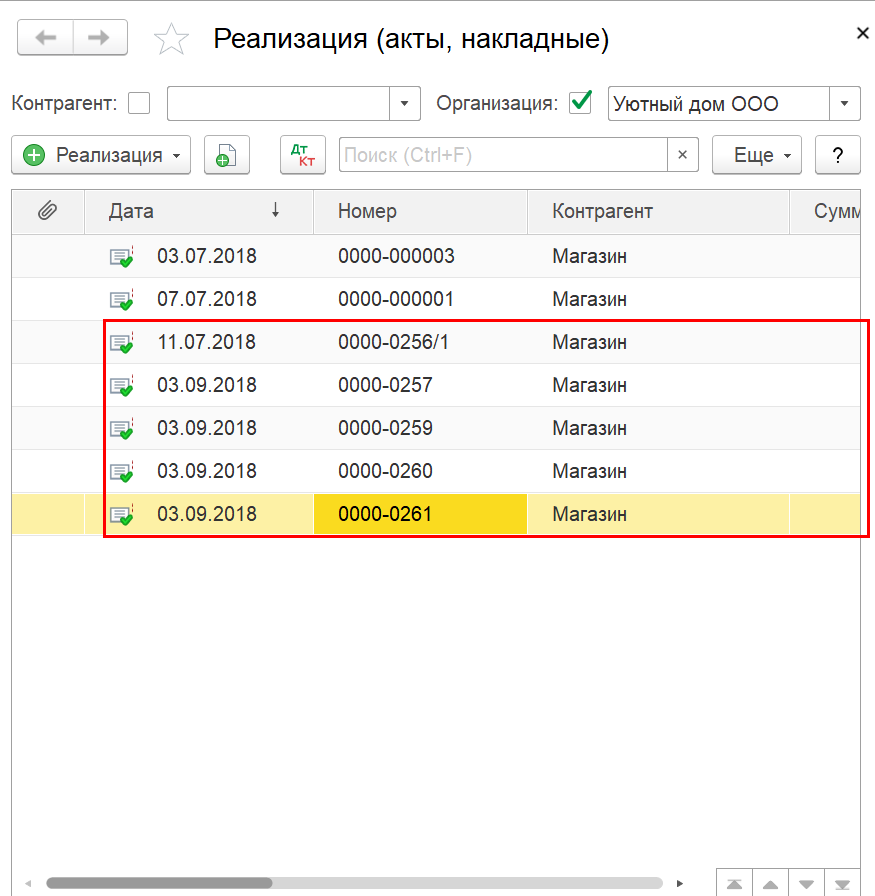Open the Еще menu
Viewport: 875px width, 896px height.
click(757, 155)
